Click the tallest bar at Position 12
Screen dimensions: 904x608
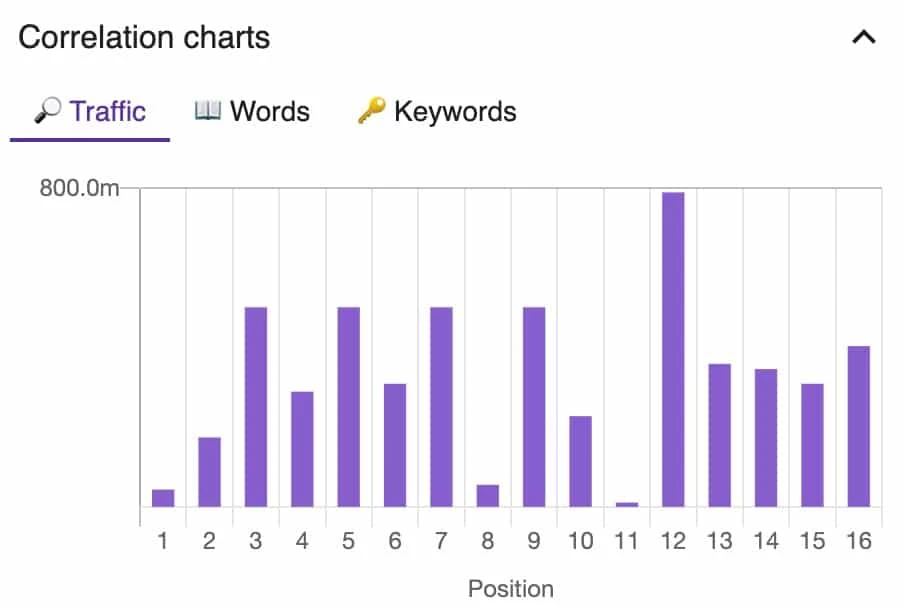point(673,350)
